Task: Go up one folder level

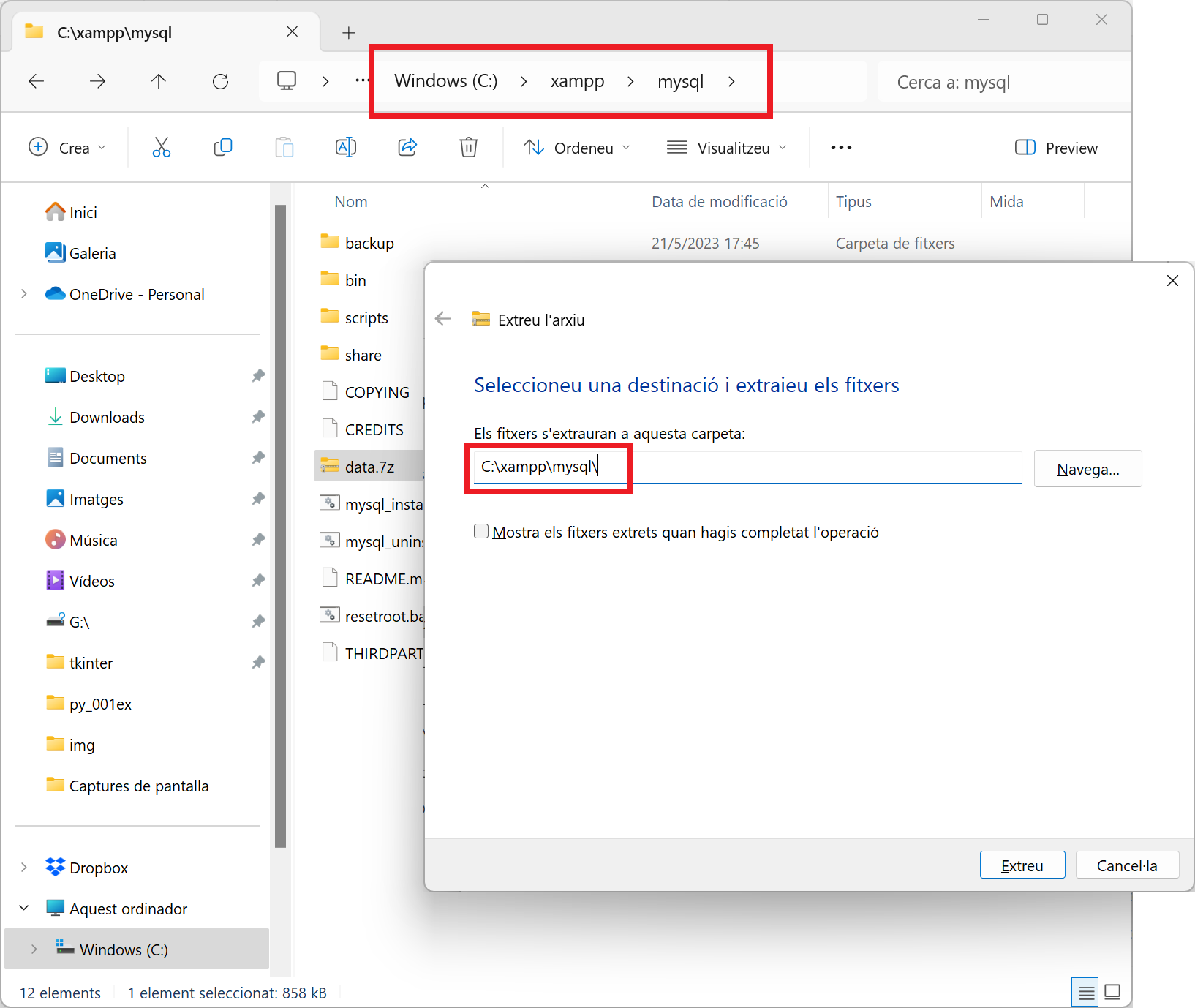Action: 159,81
